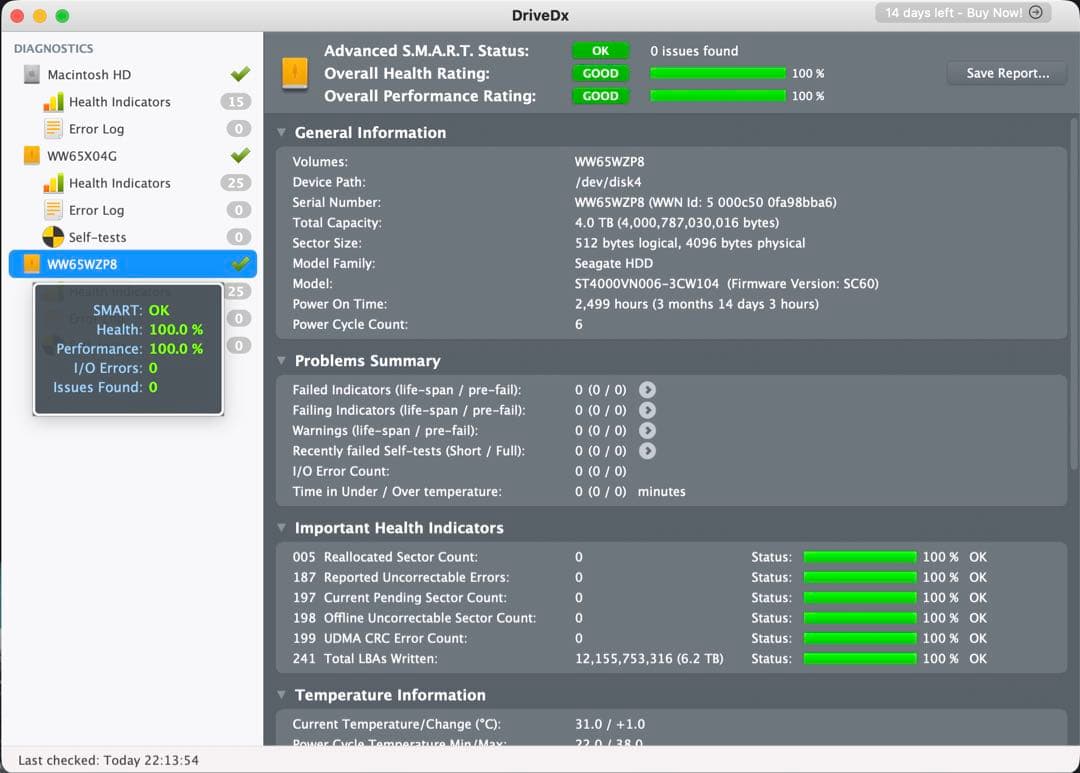
Task: Click the vertical scrollbar of the report pane
Action: [x=1074, y=296]
